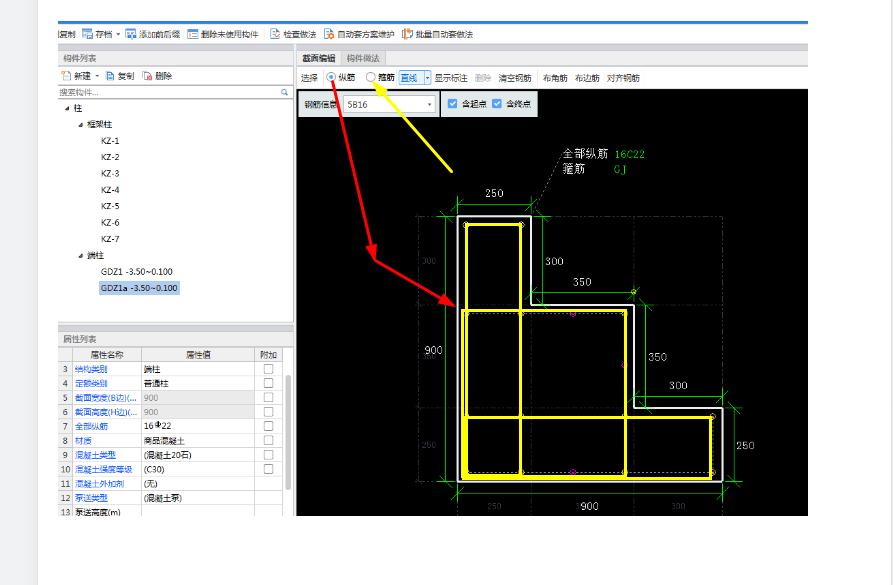Screen dimensions: 893x585
Task: Click the 删除 icon in component list
Action: click(x=148, y=76)
